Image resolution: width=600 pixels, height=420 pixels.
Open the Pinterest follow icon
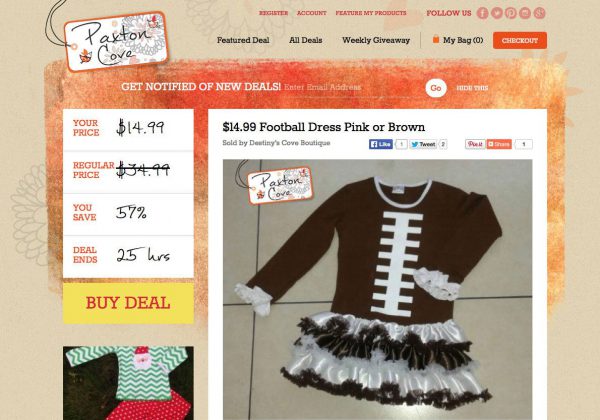click(511, 13)
